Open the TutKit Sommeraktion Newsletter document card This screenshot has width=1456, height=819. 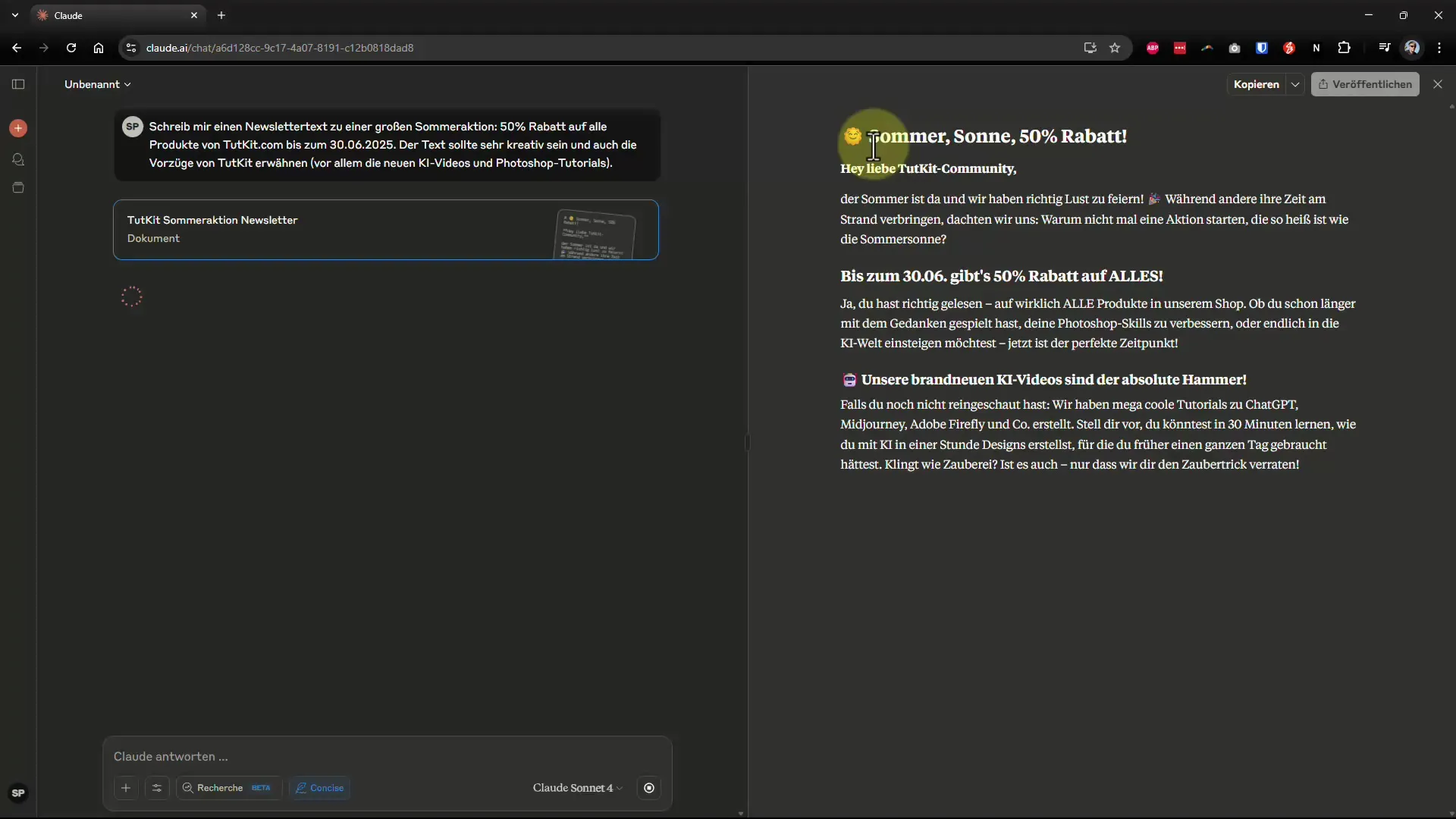point(386,230)
